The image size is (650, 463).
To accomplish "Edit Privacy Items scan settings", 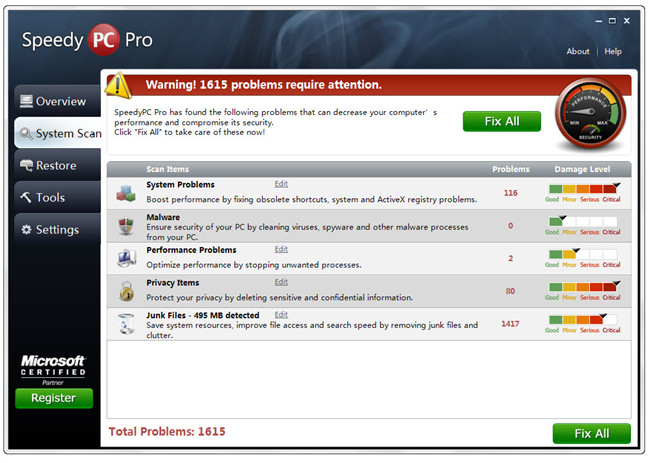I will 281,282.
